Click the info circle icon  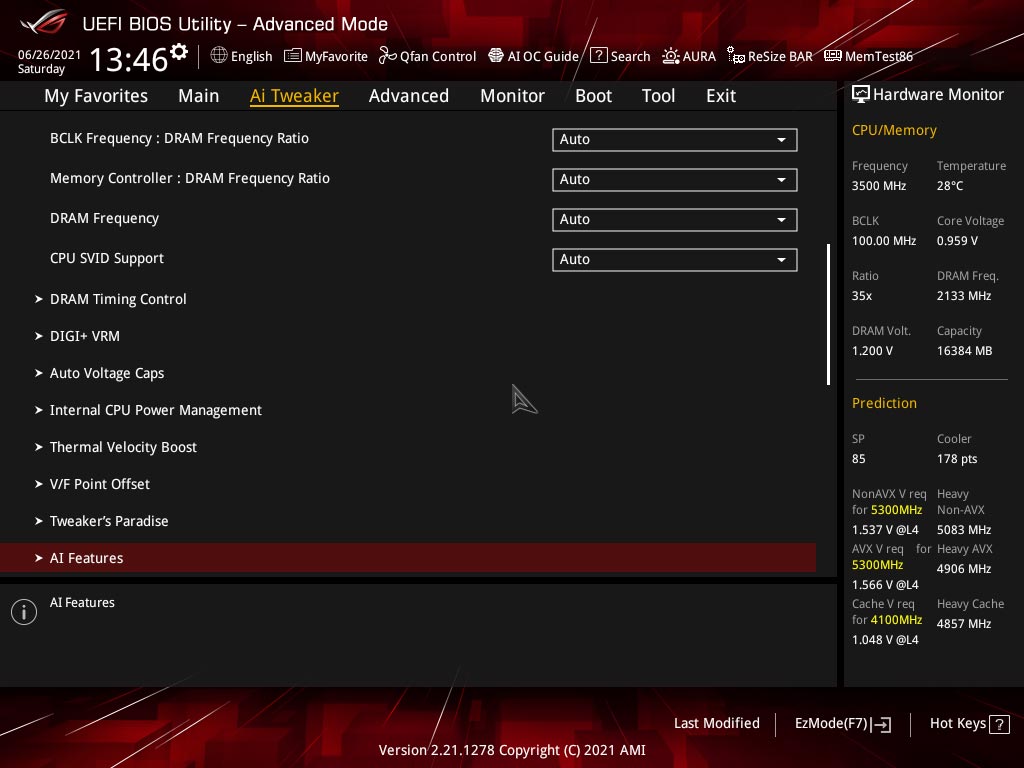(24, 612)
